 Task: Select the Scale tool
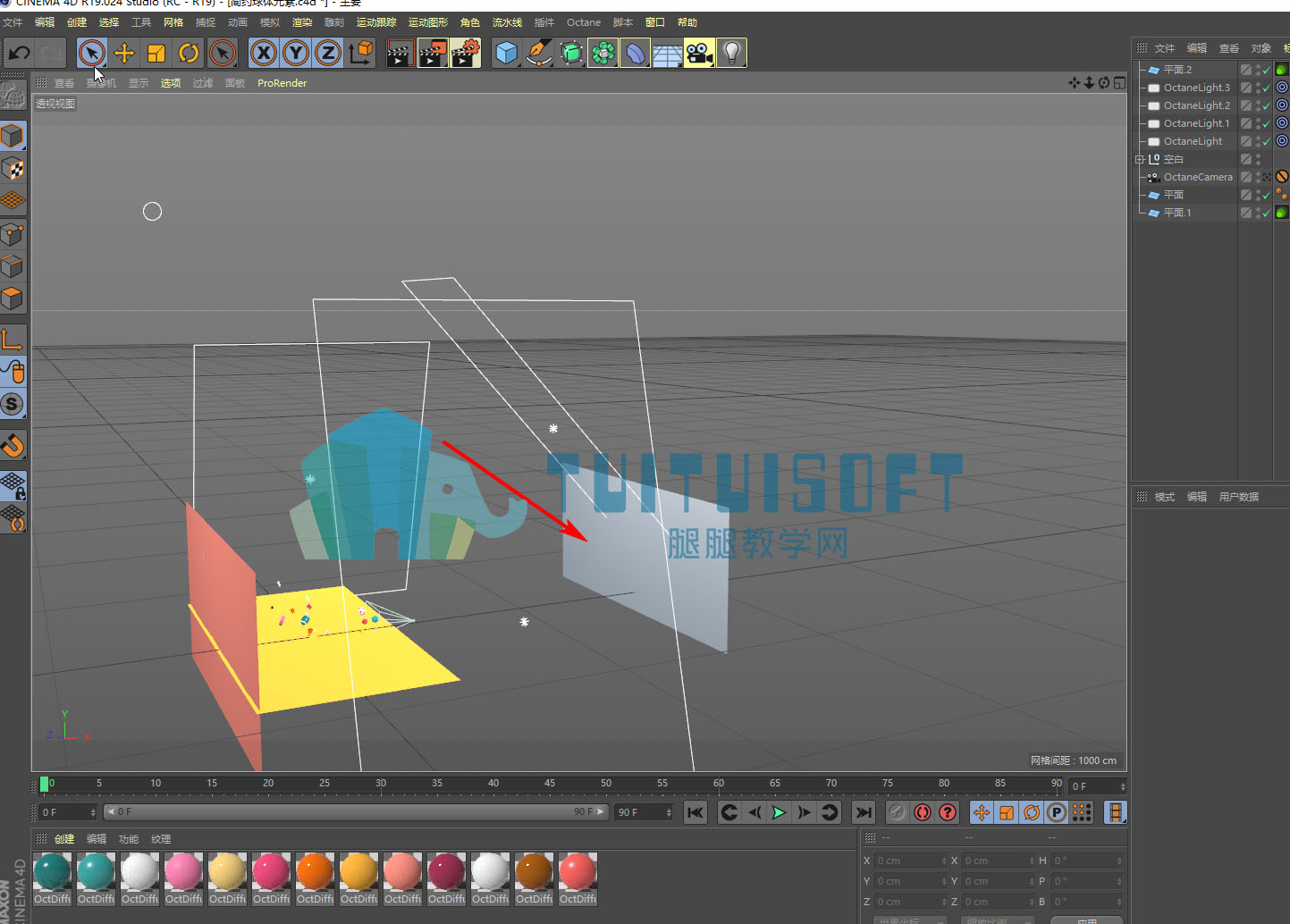(x=156, y=54)
